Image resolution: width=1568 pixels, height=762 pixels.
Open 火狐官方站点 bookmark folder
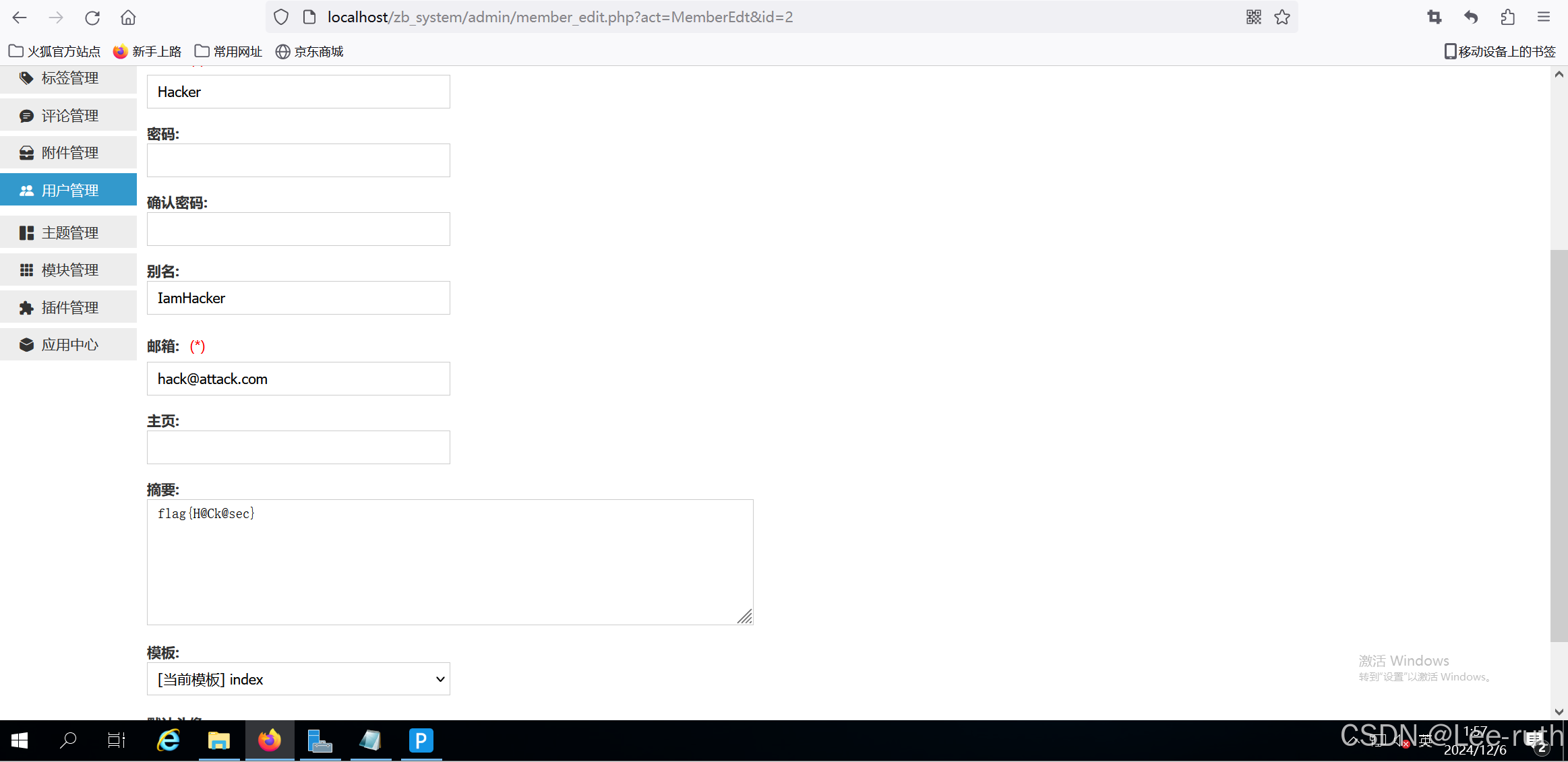click(55, 51)
